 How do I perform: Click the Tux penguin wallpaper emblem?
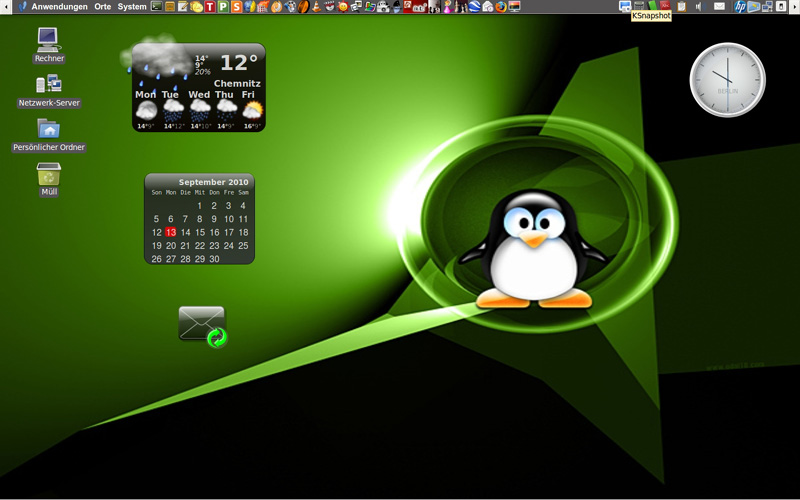(x=534, y=248)
